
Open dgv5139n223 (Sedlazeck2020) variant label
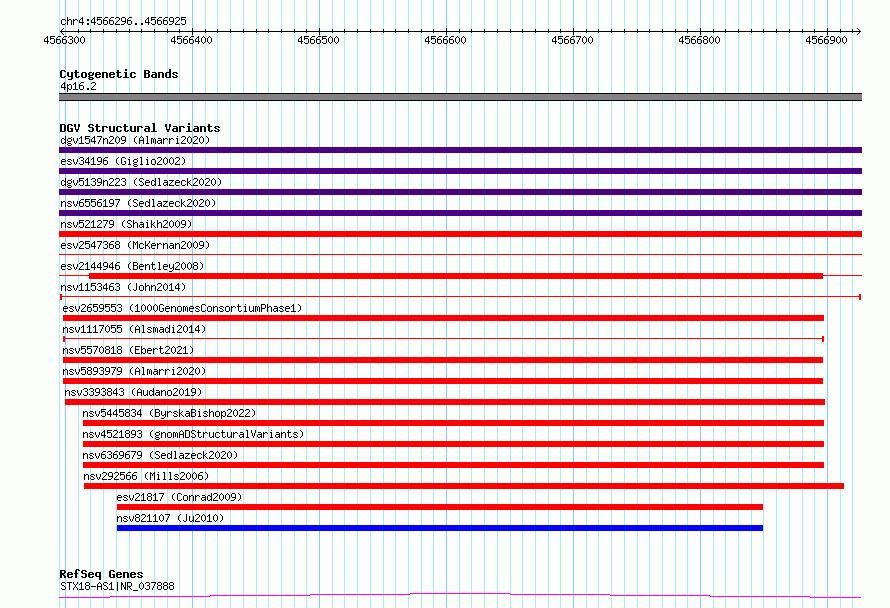point(141,182)
